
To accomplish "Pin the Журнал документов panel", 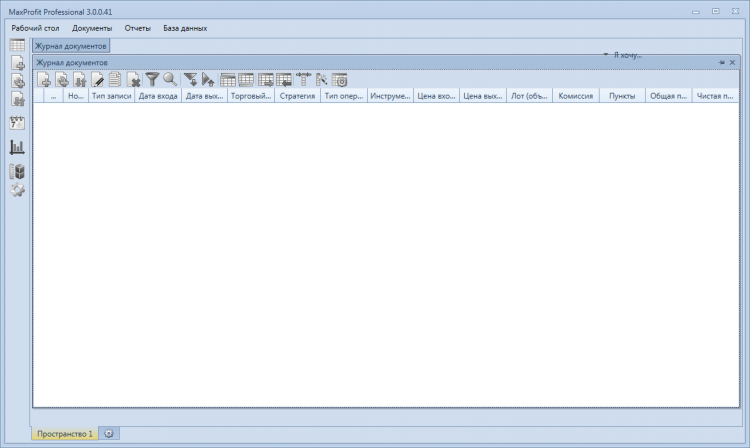I will point(722,63).
